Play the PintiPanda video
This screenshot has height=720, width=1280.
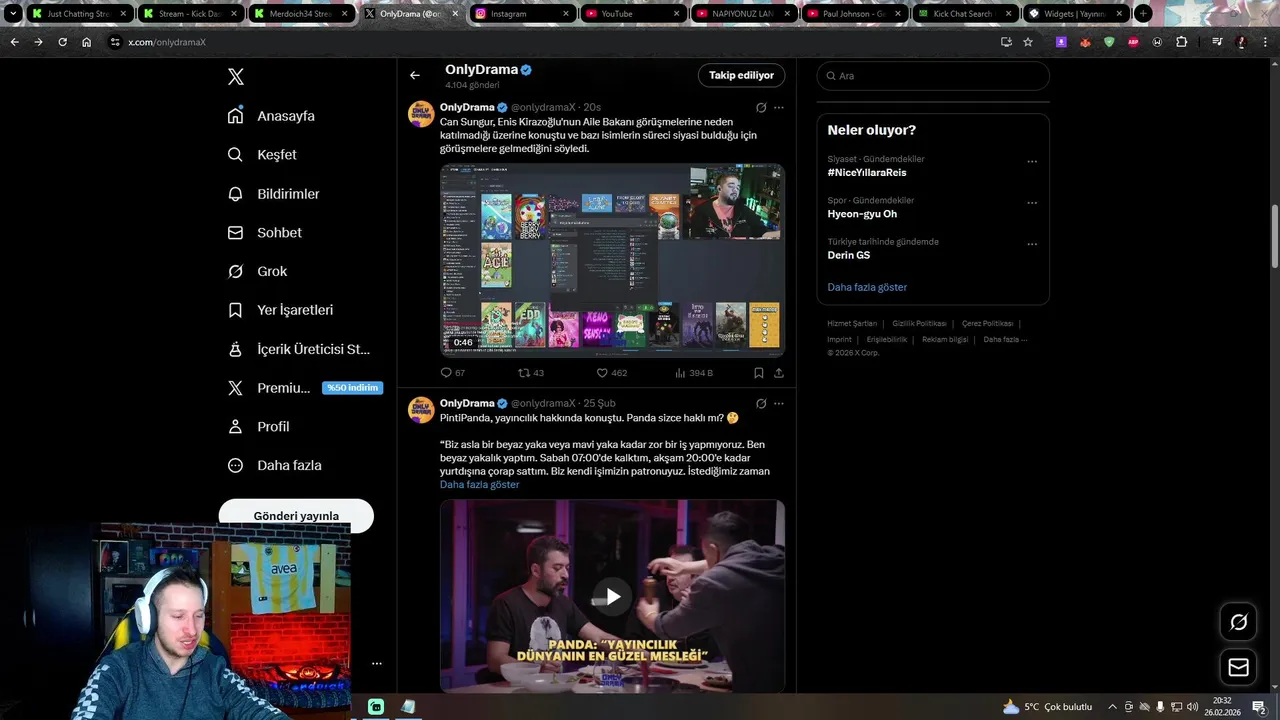click(612, 597)
